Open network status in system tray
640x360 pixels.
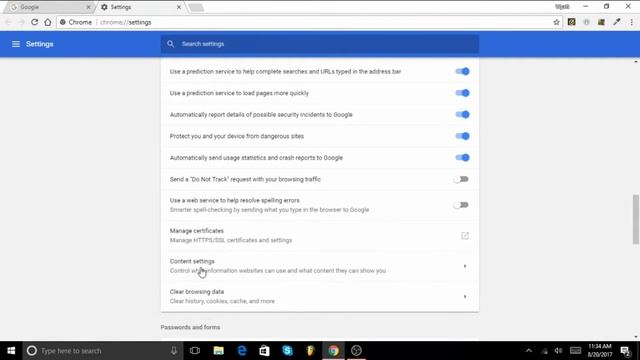(544, 351)
